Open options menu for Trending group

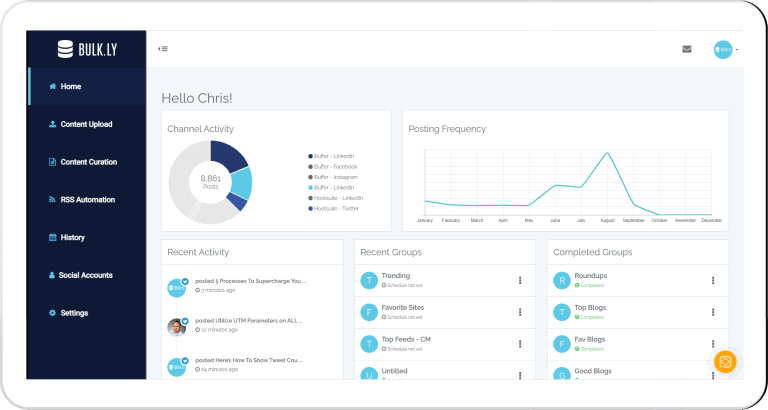pos(520,281)
